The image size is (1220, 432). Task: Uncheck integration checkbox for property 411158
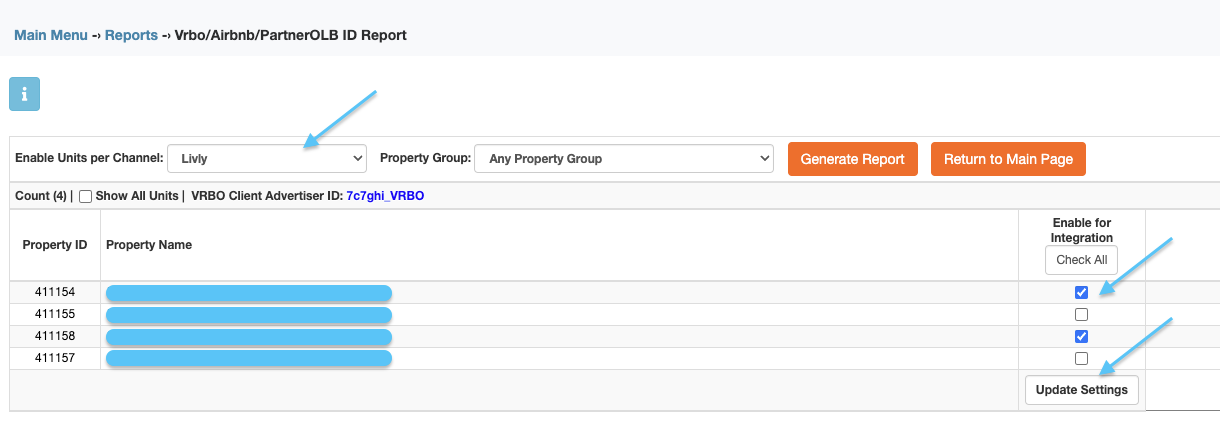[1081, 336]
